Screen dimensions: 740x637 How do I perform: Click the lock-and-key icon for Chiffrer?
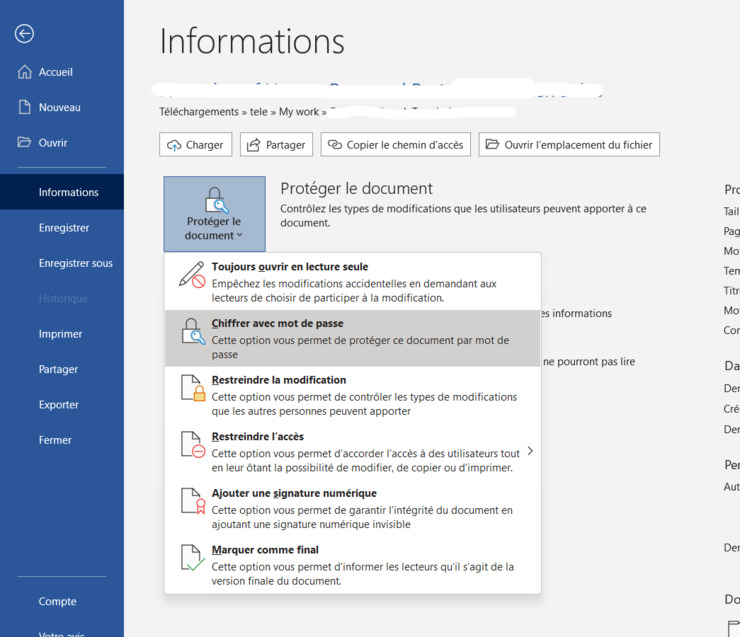193,331
